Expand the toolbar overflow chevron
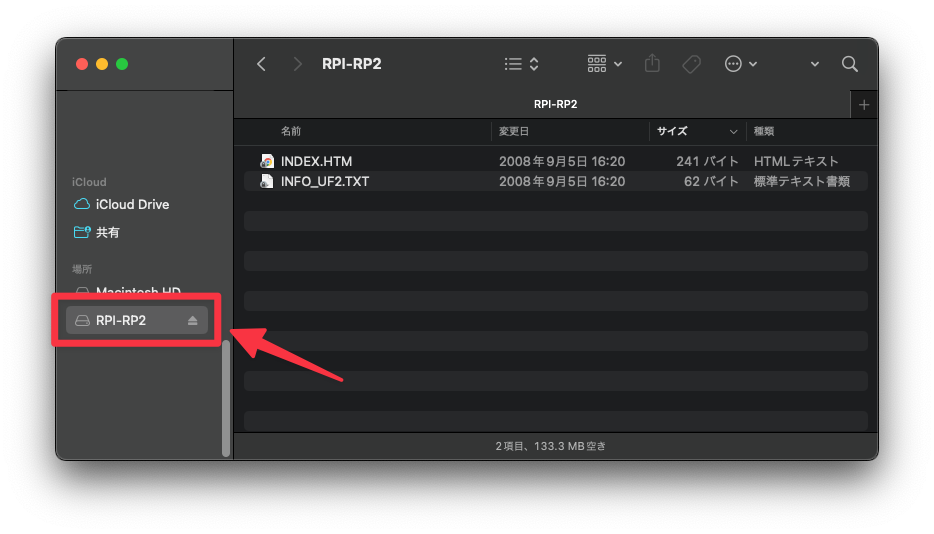Screen dimensions: 934x534 (814, 64)
